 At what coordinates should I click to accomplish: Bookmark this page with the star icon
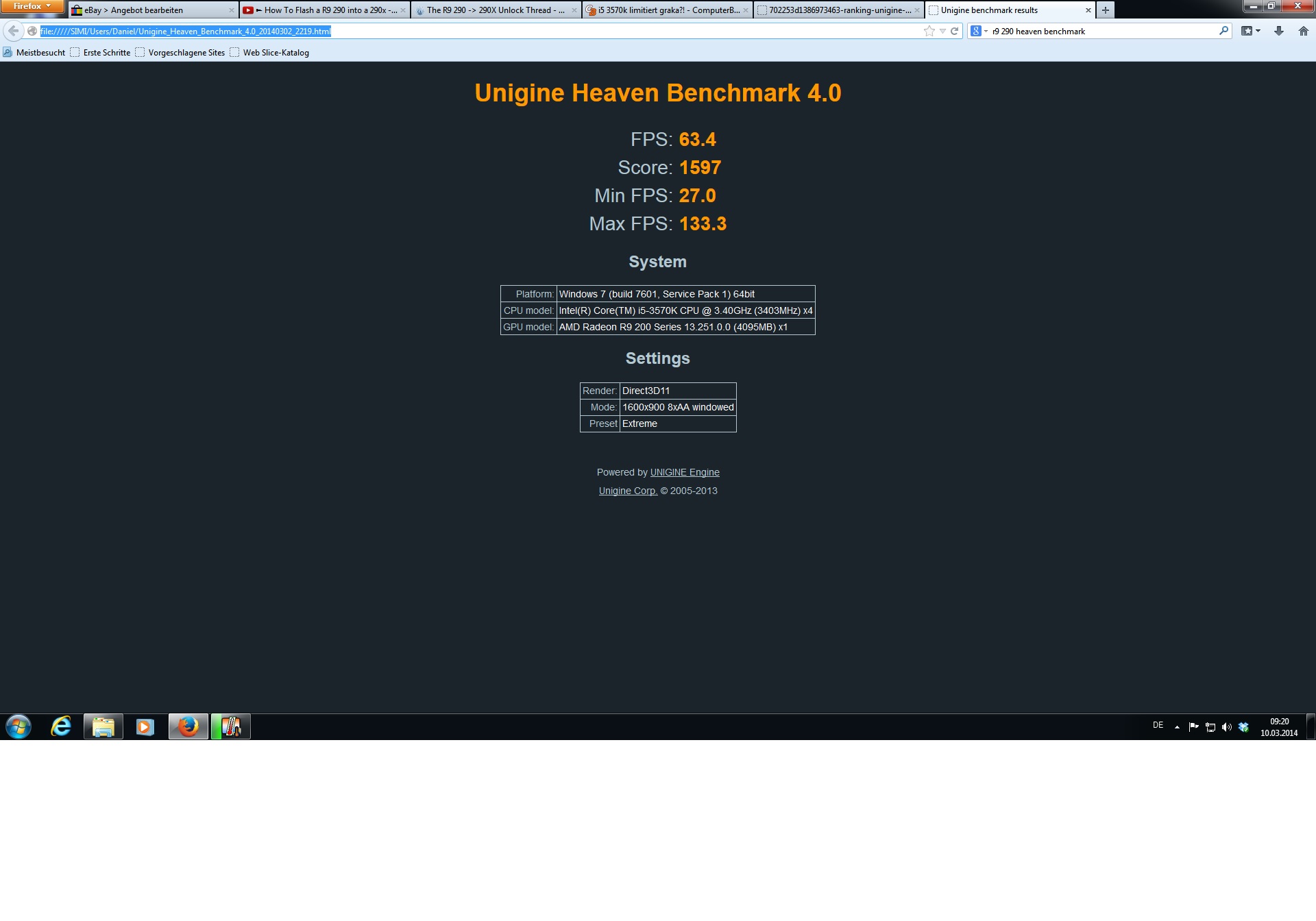point(929,31)
